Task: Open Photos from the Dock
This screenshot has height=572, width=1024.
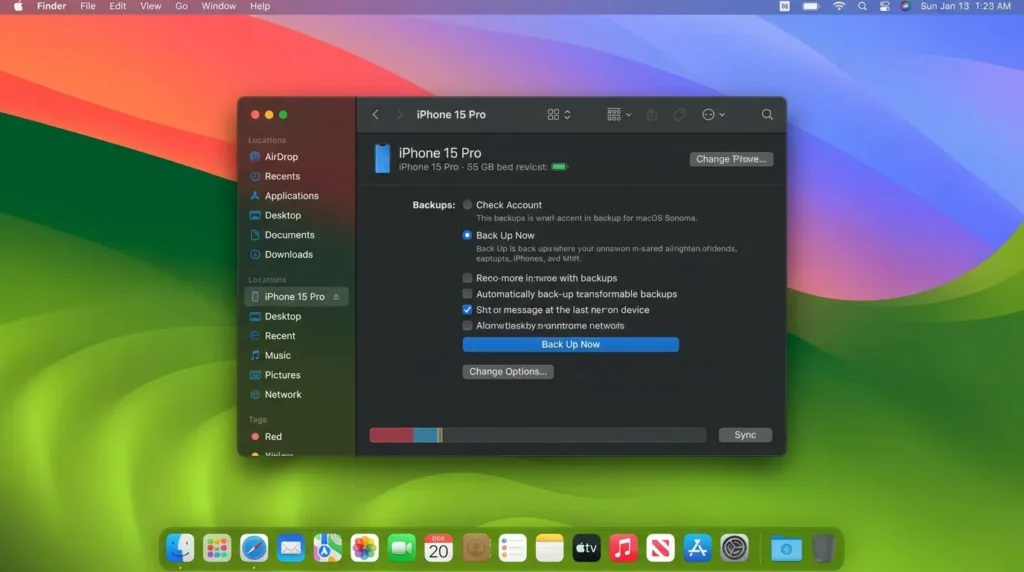Action: [364, 548]
